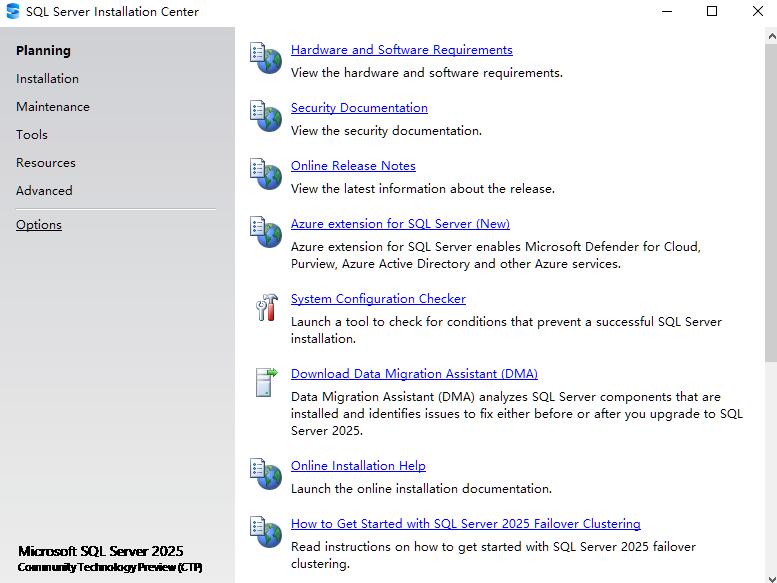Click the globe icon beside Online Installation Help

point(266,474)
